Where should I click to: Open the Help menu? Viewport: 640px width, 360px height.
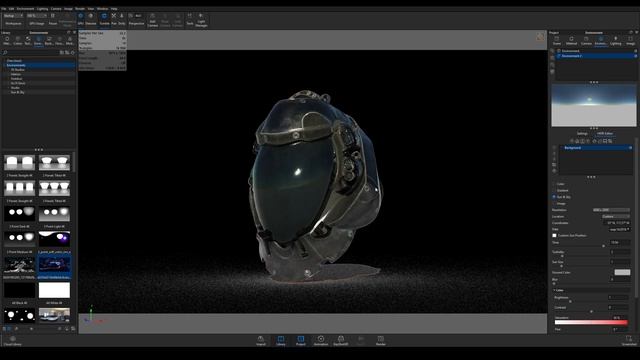[114, 9]
